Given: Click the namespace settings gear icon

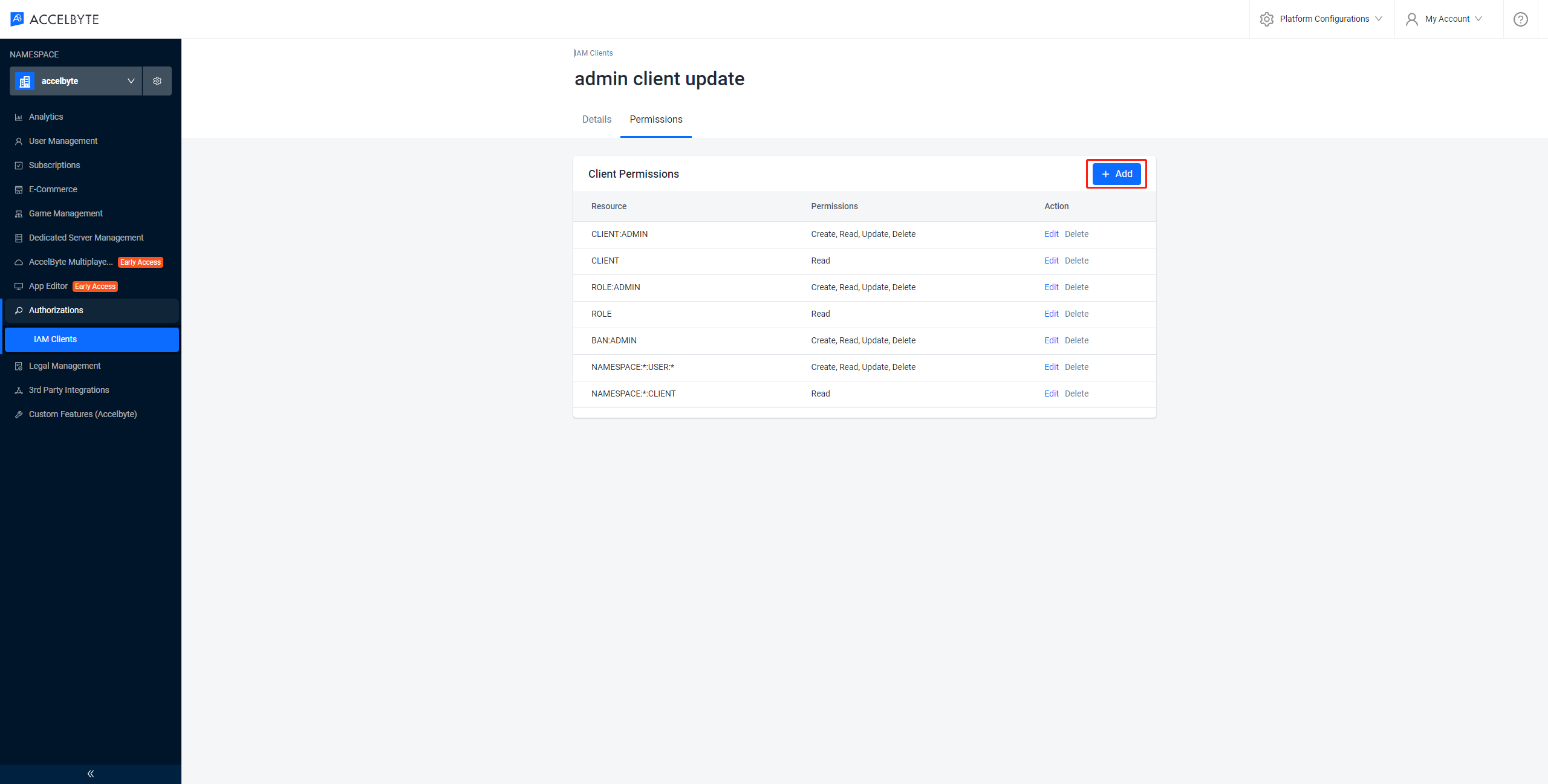Looking at the screenshot, I should pyautogui.click(x=157, y=81).
